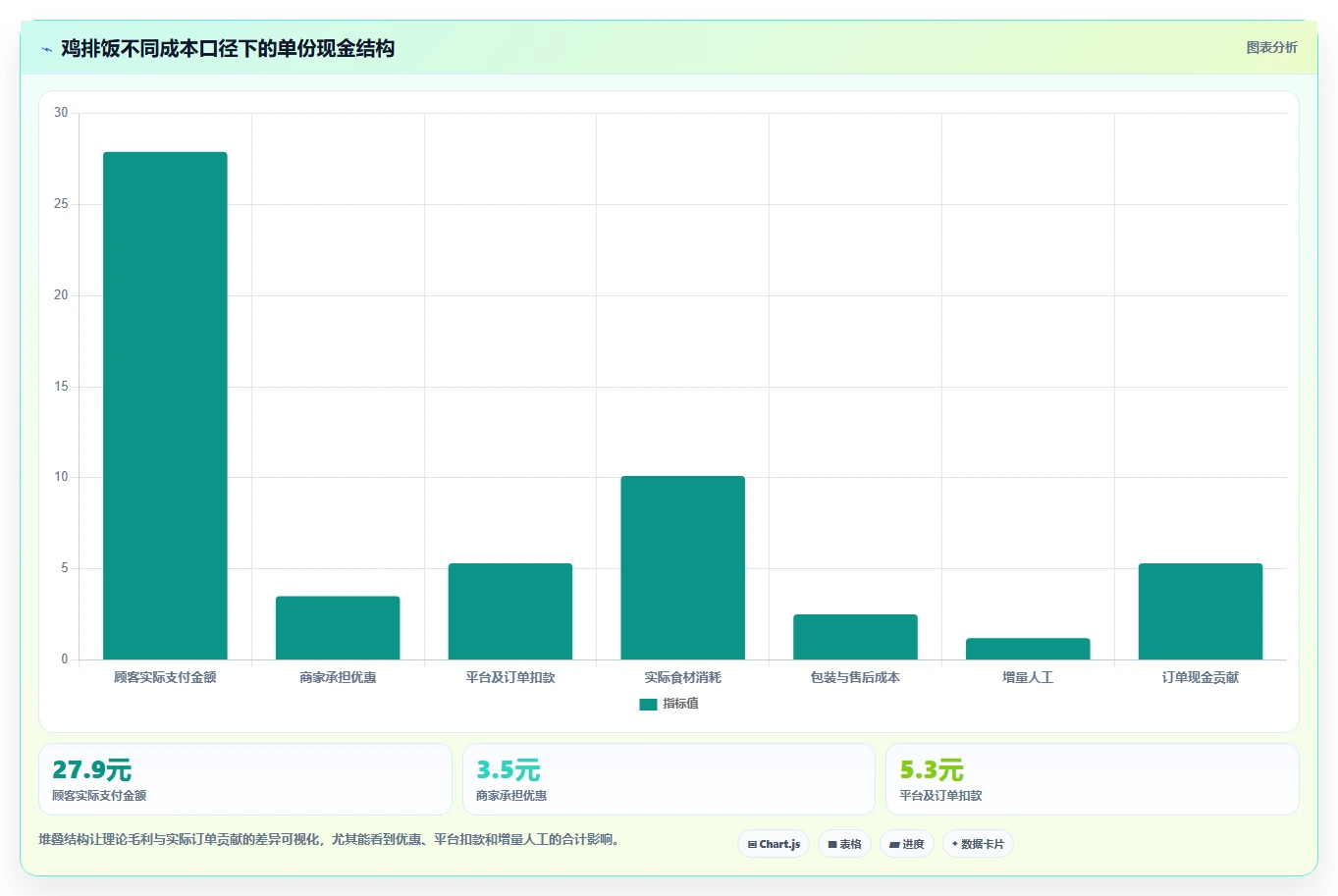Click the 表格 tag icon
The height and width of the screenshot is (896, 1338).
(x=832, y=844)
